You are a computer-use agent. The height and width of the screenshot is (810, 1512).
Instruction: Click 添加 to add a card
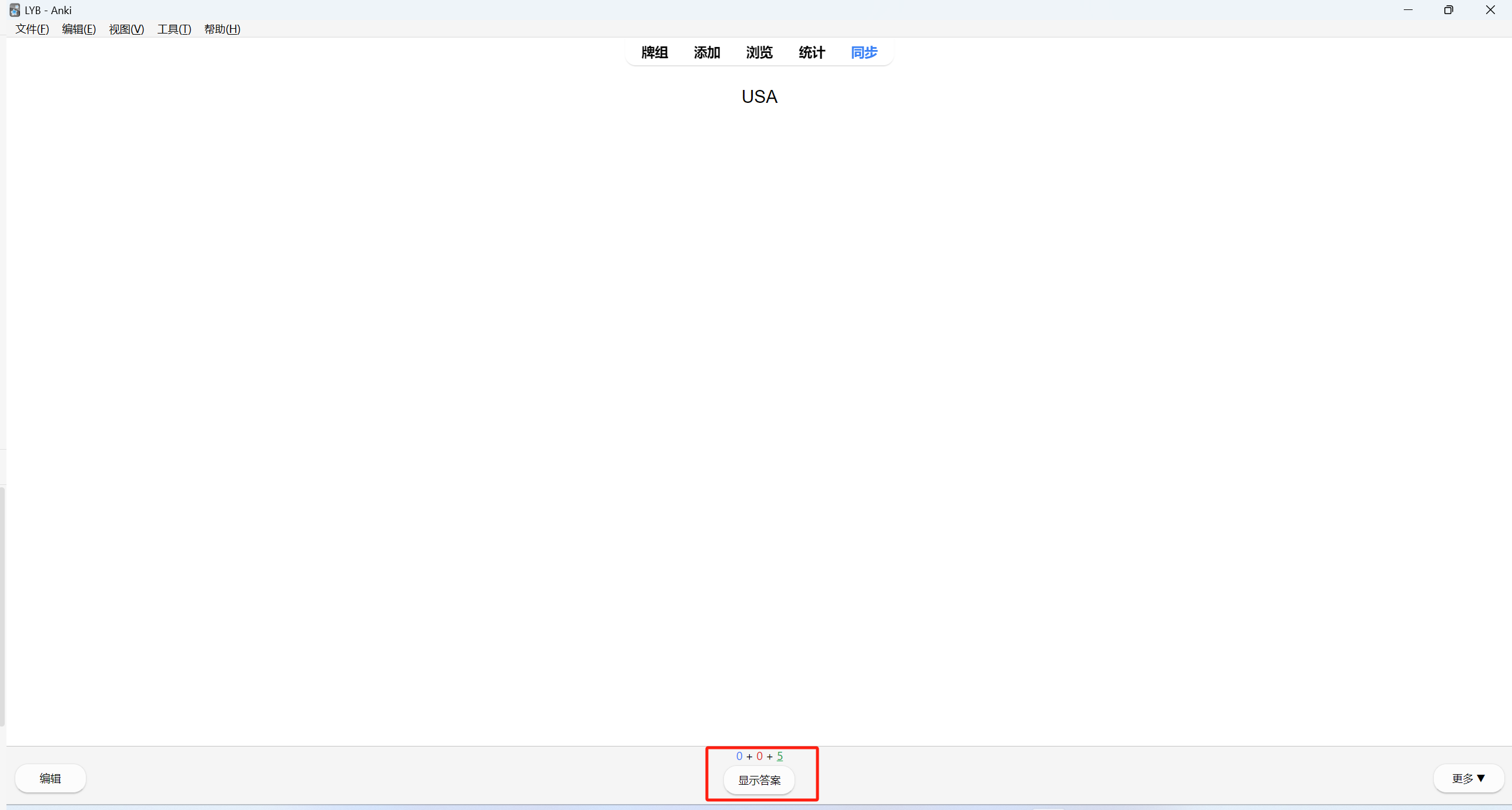tap(707, 52)
